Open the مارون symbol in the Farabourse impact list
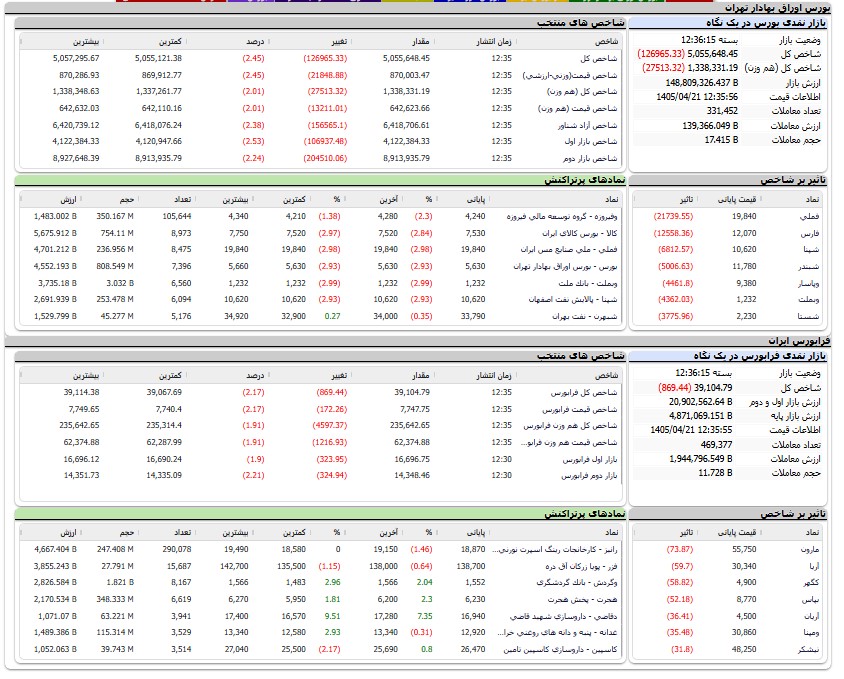Screen dimensions: 844x679 point(810,549)
